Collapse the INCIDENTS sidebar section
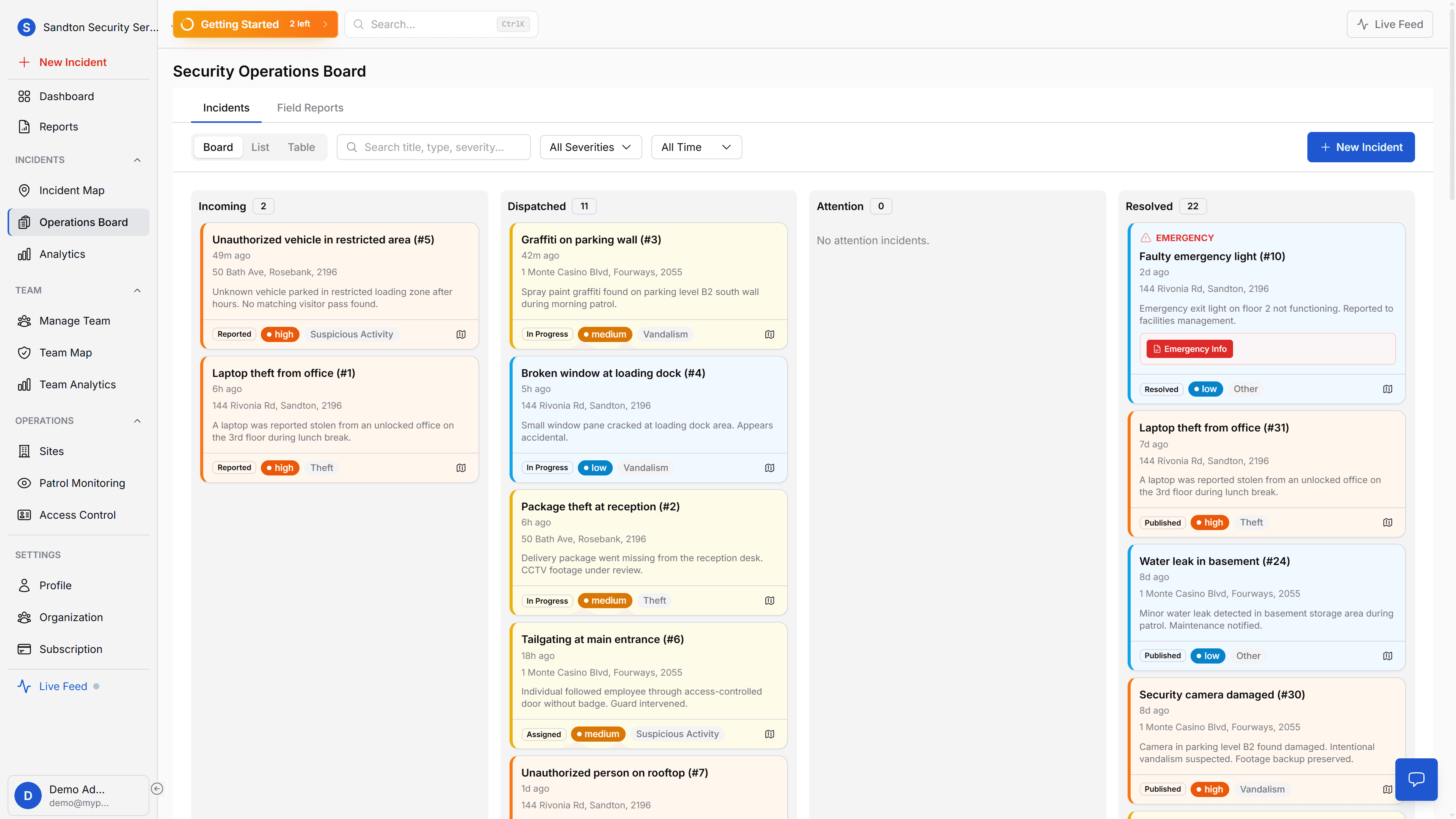The image size is (1456, 819). 137,160
